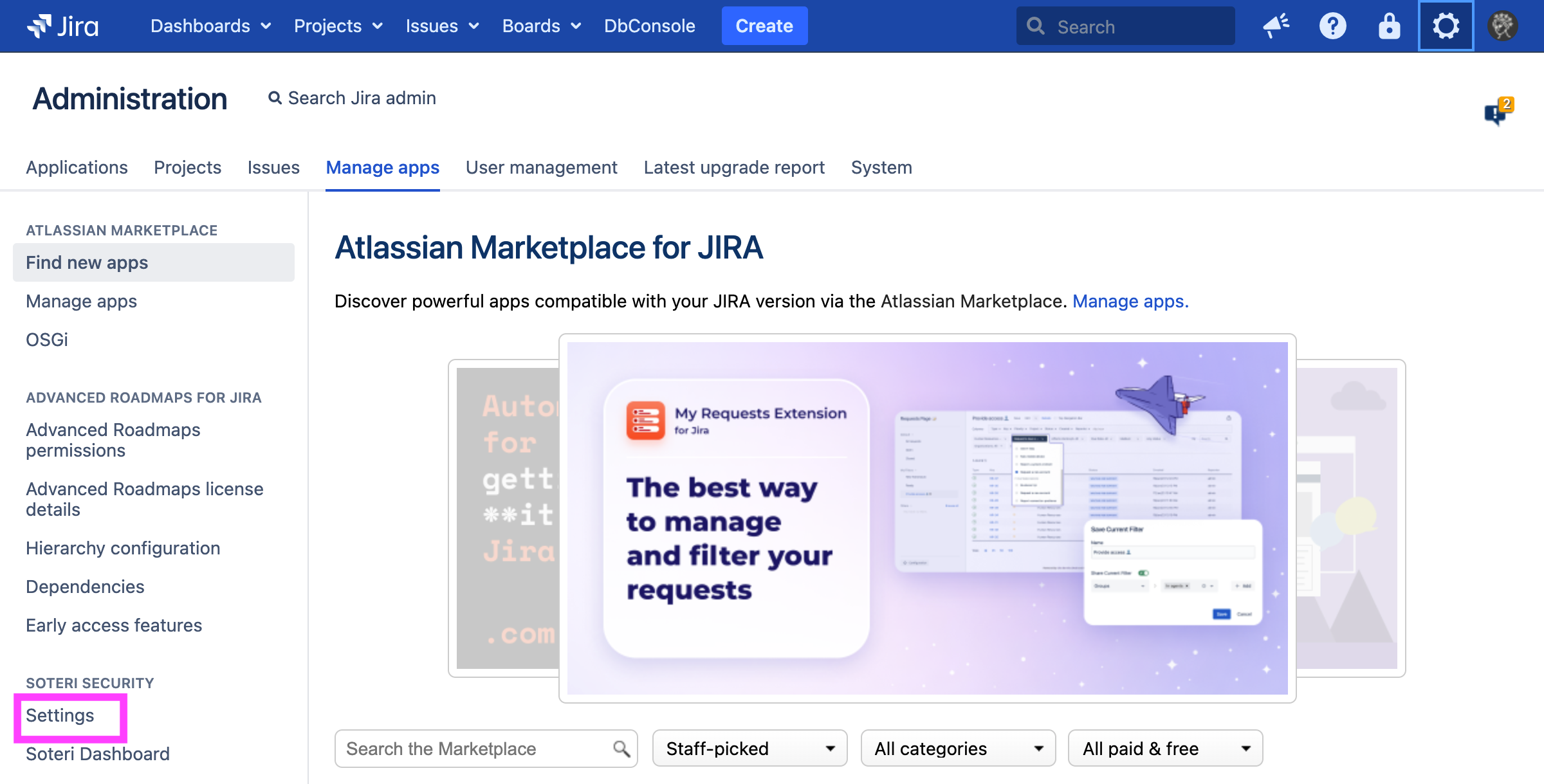This screenshot has width=1544, height=784.
Task: Click the Marketplace search magnifier icon
Action: point(621,749)
